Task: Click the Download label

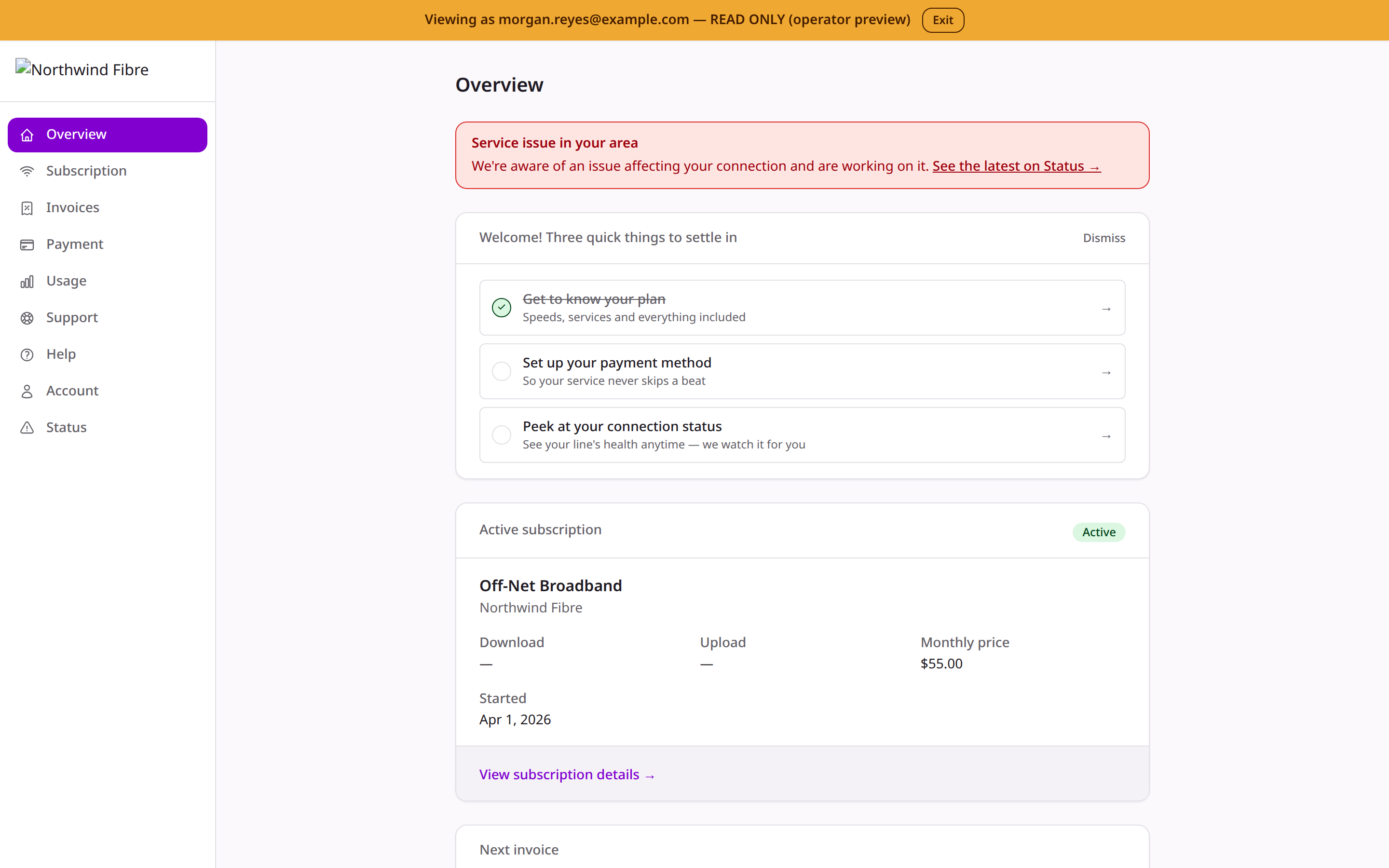Action: [x=511, y=642]
